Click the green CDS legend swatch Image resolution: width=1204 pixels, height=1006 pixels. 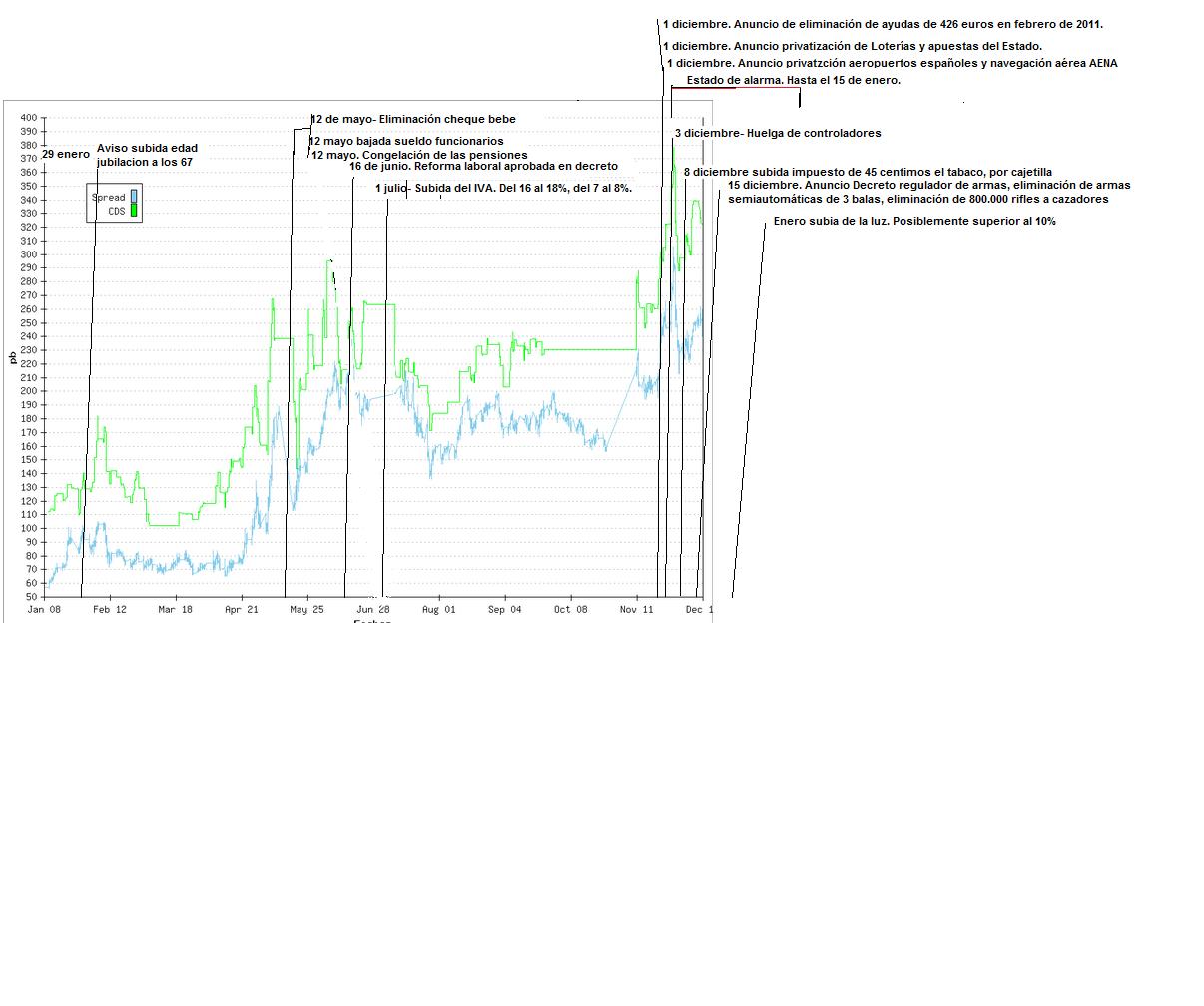coord(135,211)
